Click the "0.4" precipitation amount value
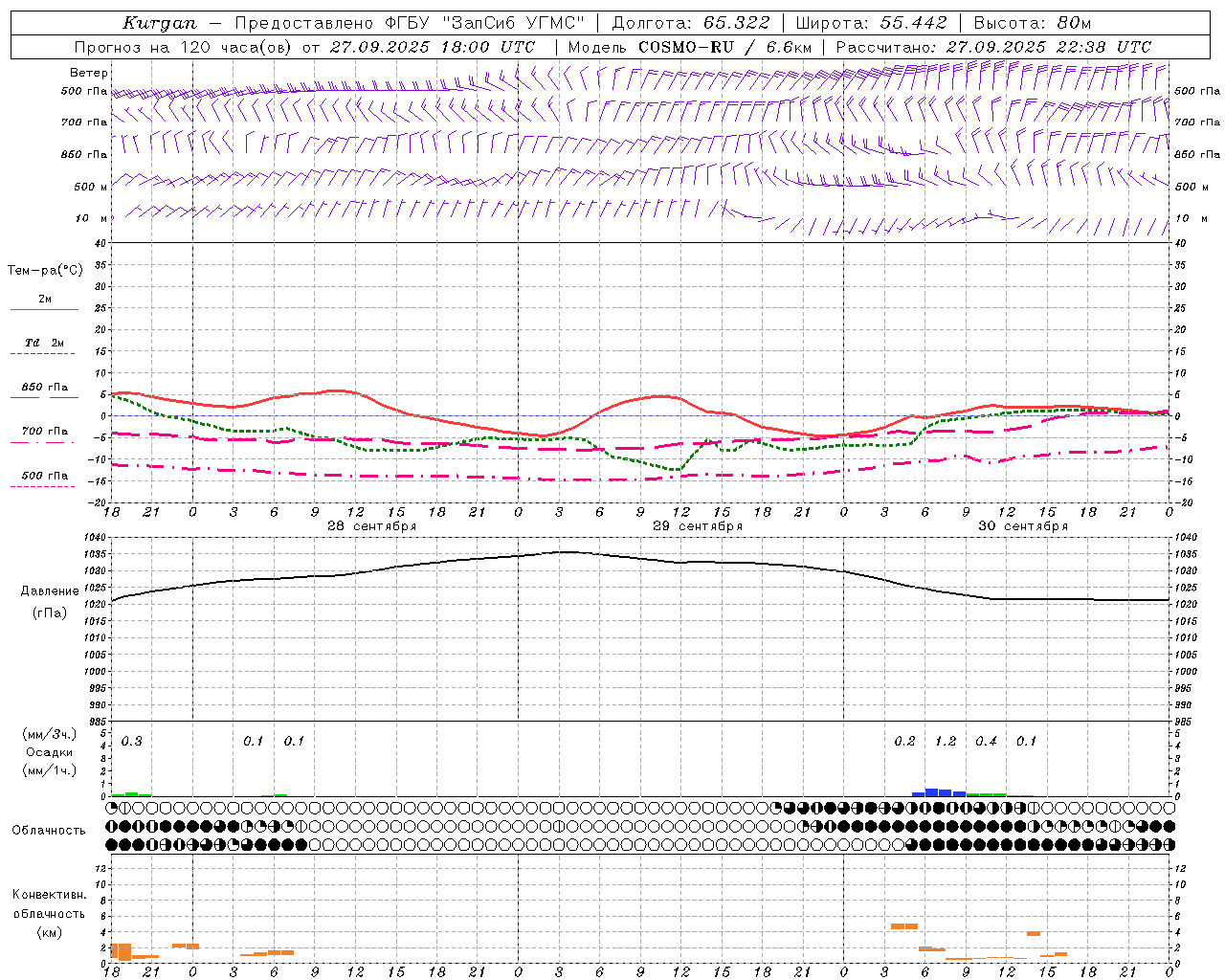The width and height of the screenshot is (1225, 980). [986, 742]
